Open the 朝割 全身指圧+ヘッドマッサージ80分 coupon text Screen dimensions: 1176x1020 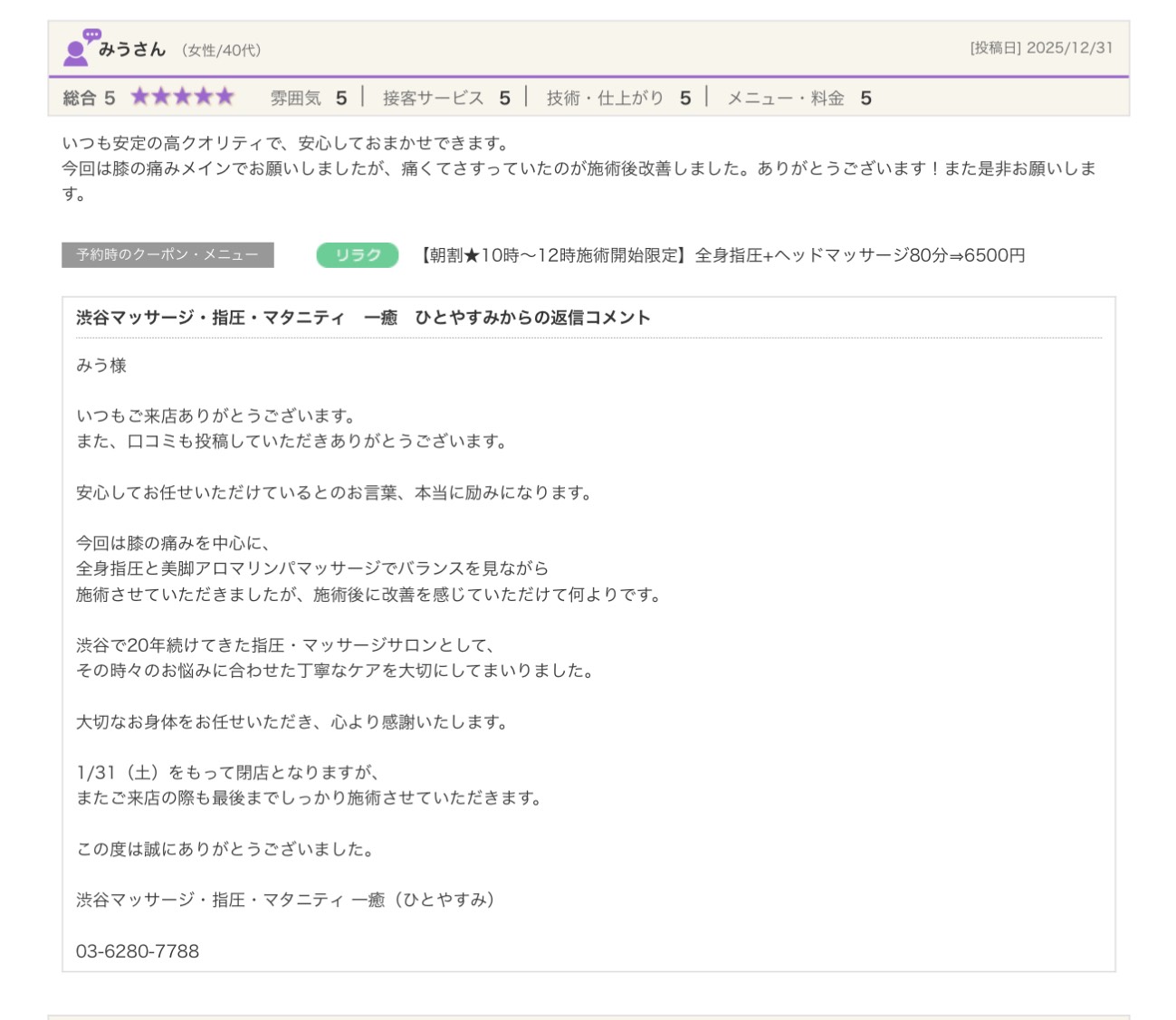point(722,255)
